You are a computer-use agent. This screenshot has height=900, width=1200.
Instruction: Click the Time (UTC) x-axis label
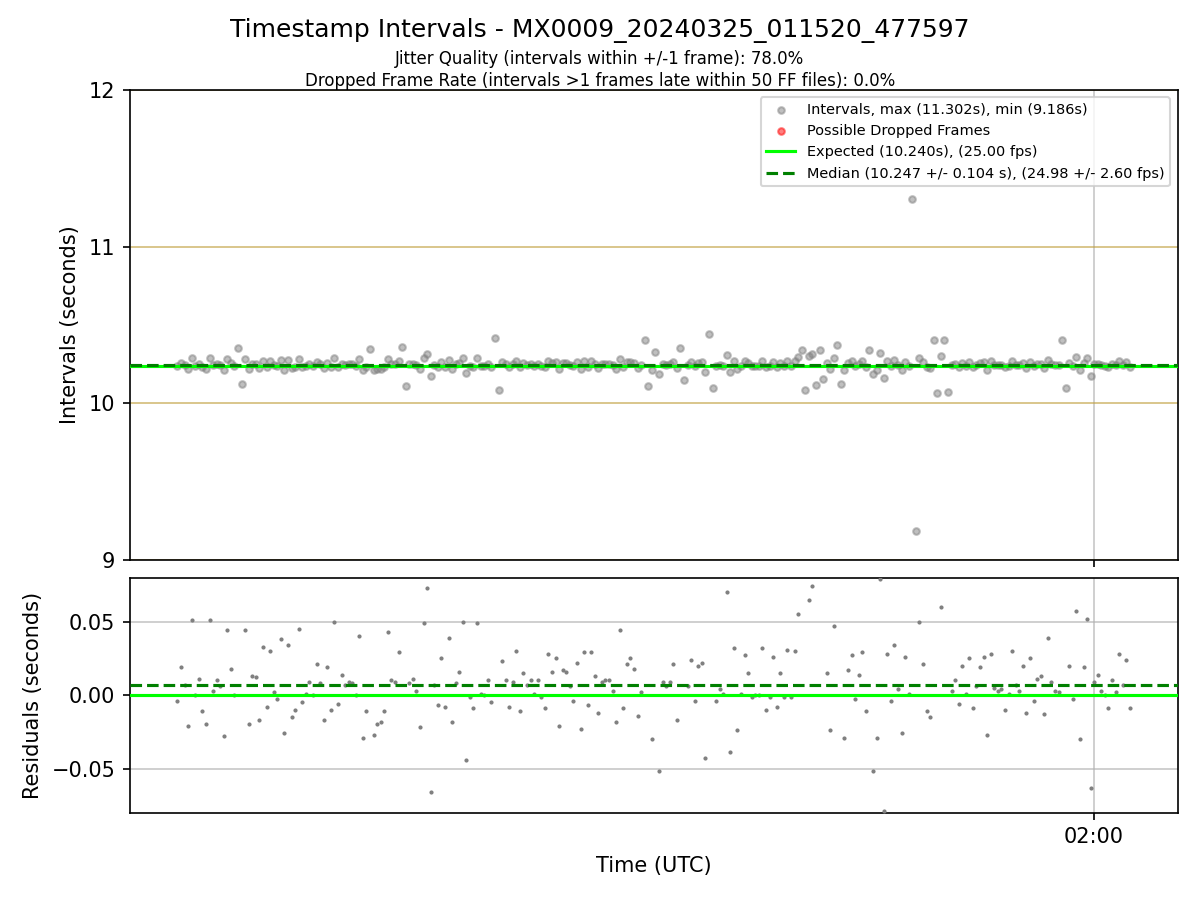pyautogui.click(x=653, y=865)
